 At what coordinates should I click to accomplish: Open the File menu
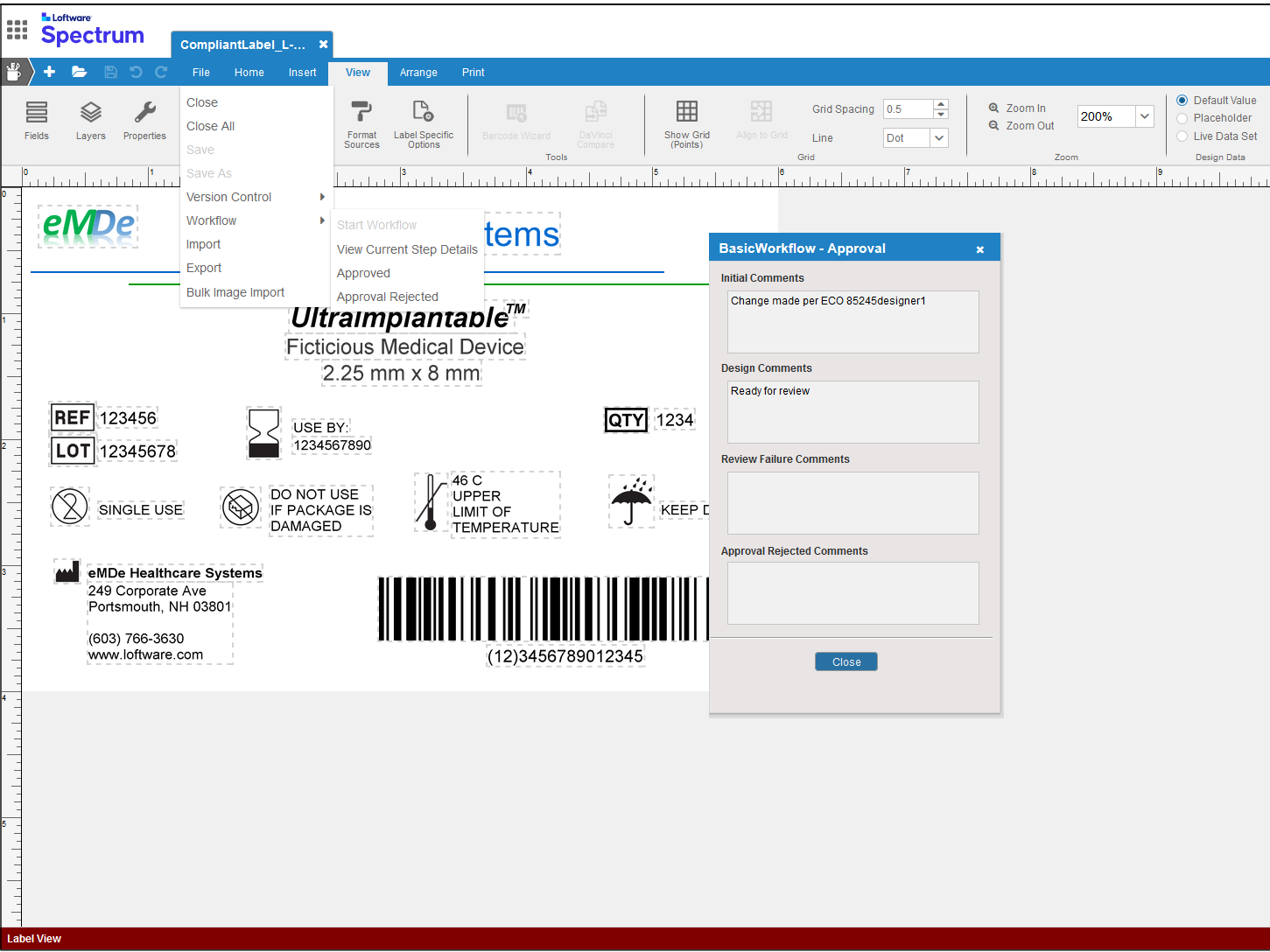(x=201, y=73)
